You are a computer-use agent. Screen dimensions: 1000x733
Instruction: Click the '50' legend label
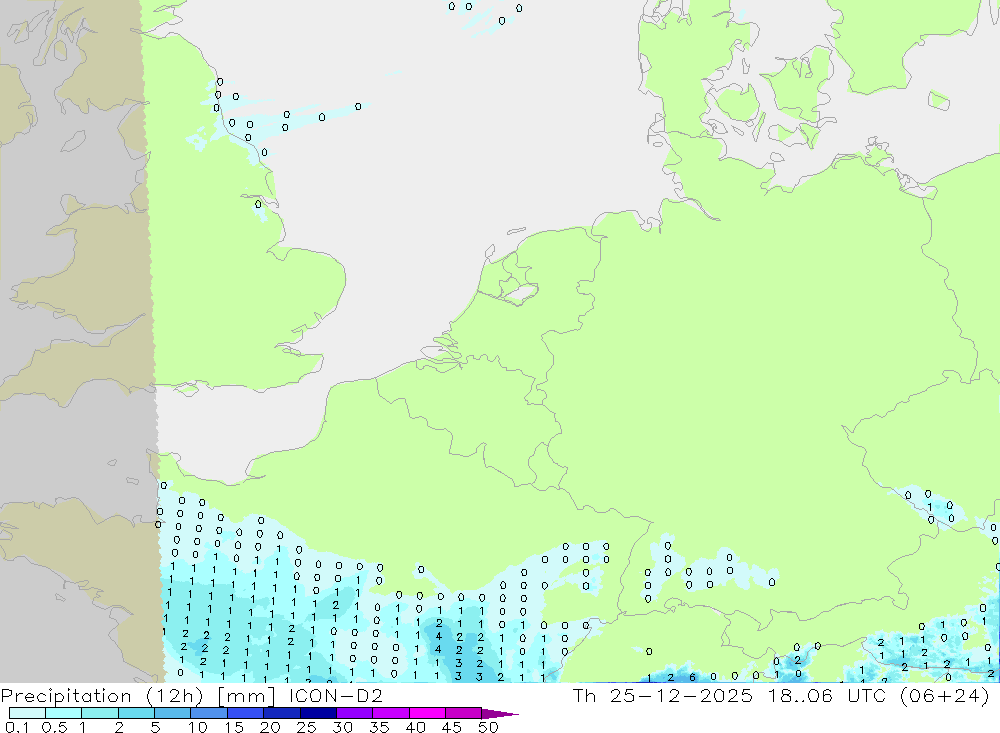[x=488, y=727]
